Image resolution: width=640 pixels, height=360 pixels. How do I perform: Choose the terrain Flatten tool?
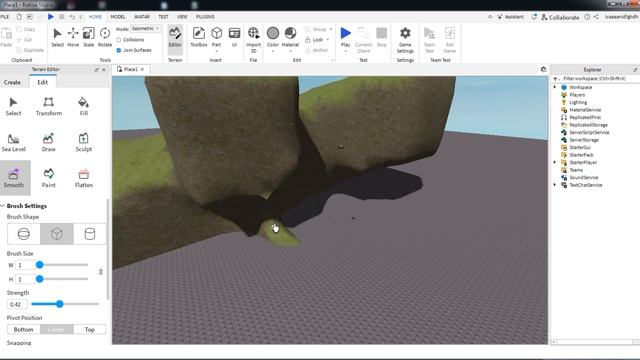point(84,178)
